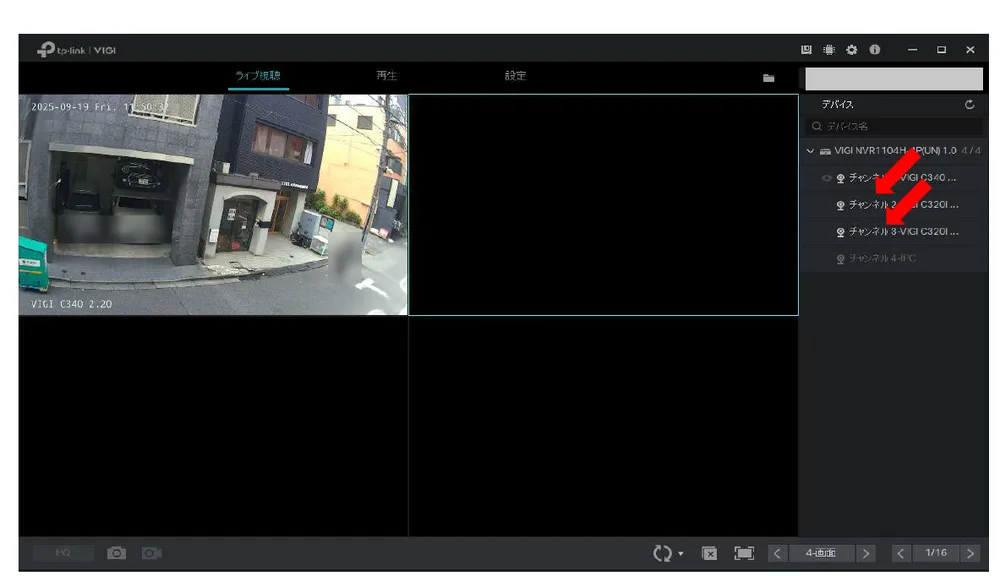1000x576 pixels.
Task: Select チャンネル 2 VIGI C320I in device list
Action: [x=893, y=205]
